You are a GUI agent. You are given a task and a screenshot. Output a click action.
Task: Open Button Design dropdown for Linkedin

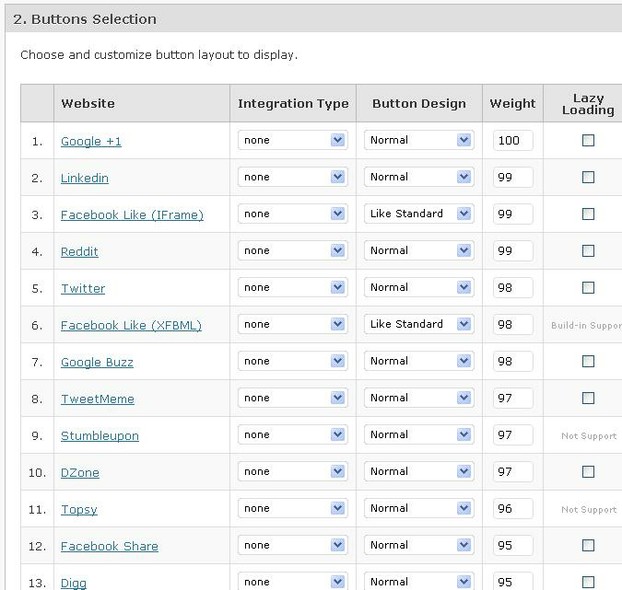pos(419,177)
